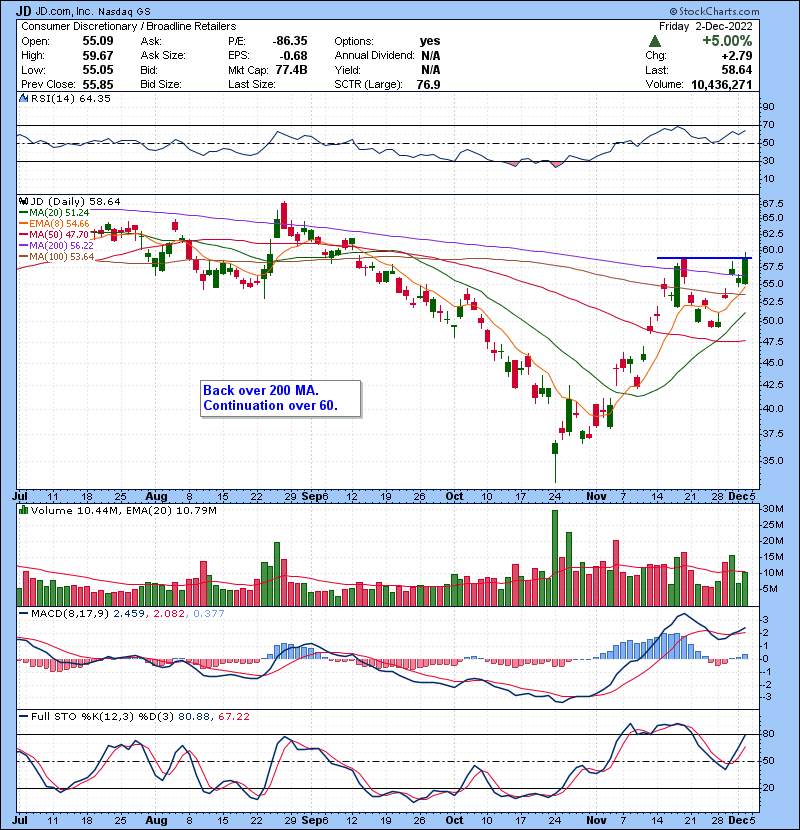Click the Last Size label
The width and height of the screenshot is (800, 830).
(x=251, y=84)
